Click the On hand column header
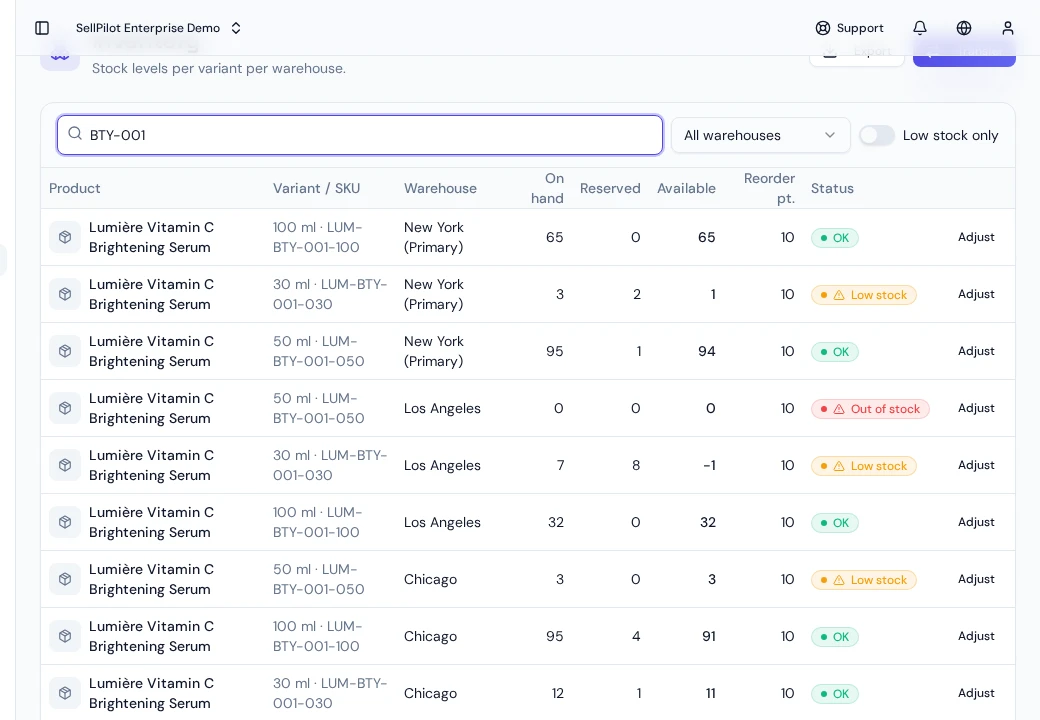This screenshot has height=720, width=1040. 547,188
